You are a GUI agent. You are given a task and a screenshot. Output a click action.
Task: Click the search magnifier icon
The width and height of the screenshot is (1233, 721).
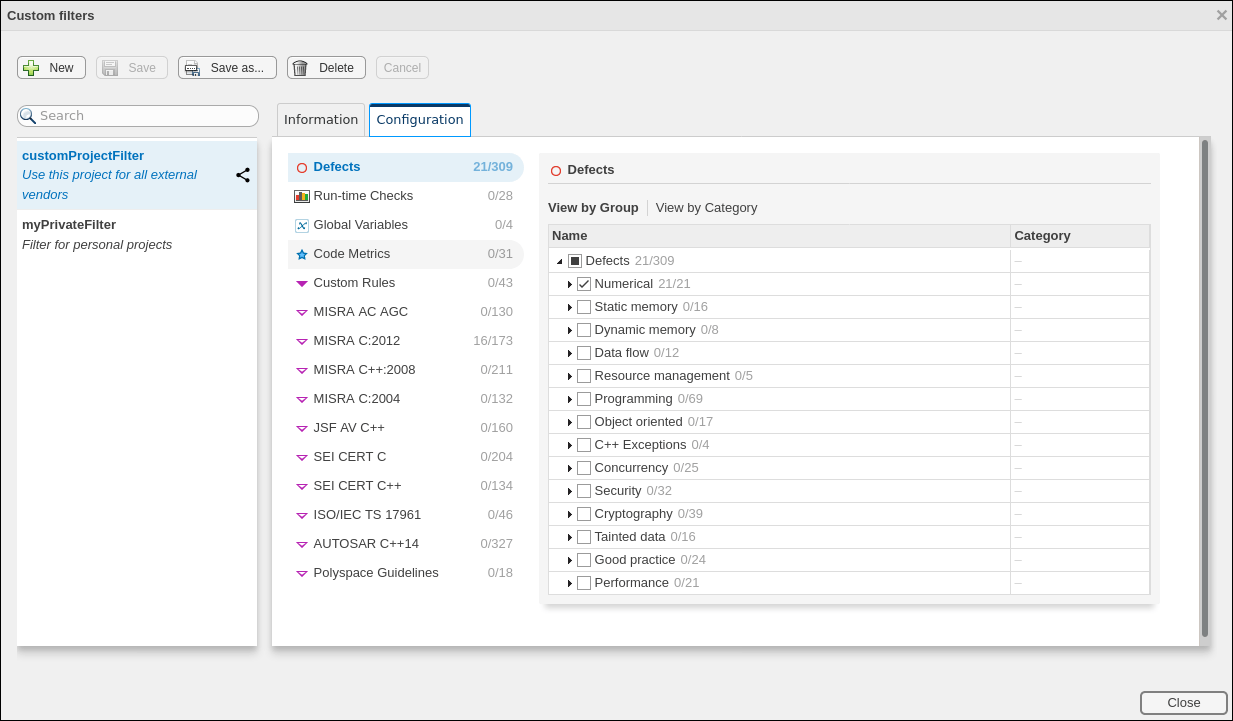pyautogui.click(x=27, y=115)
